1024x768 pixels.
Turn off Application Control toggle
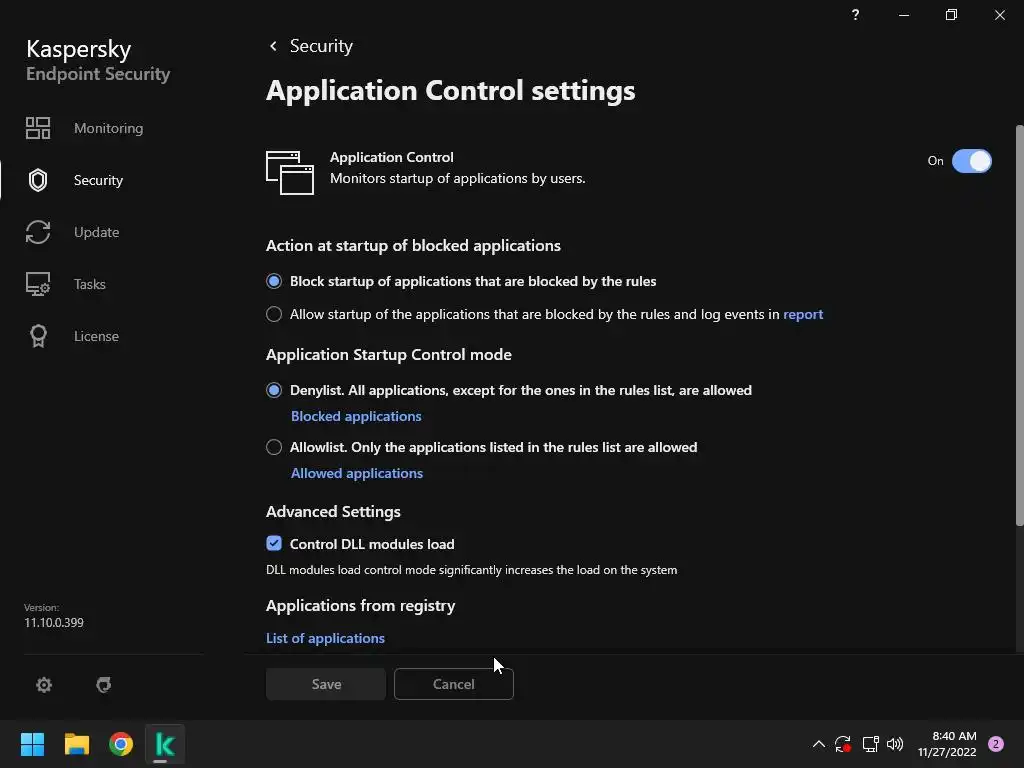(x=972, y=161)
